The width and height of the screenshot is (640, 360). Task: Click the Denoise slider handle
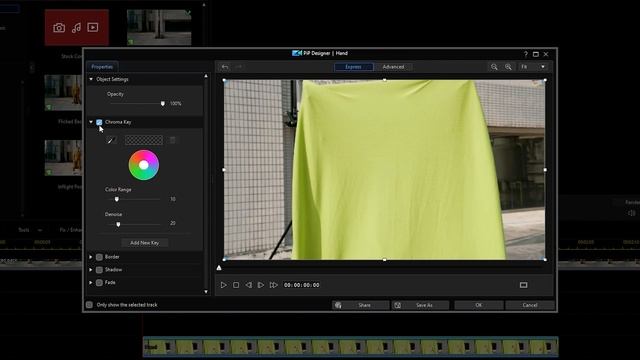pos(118,224)
